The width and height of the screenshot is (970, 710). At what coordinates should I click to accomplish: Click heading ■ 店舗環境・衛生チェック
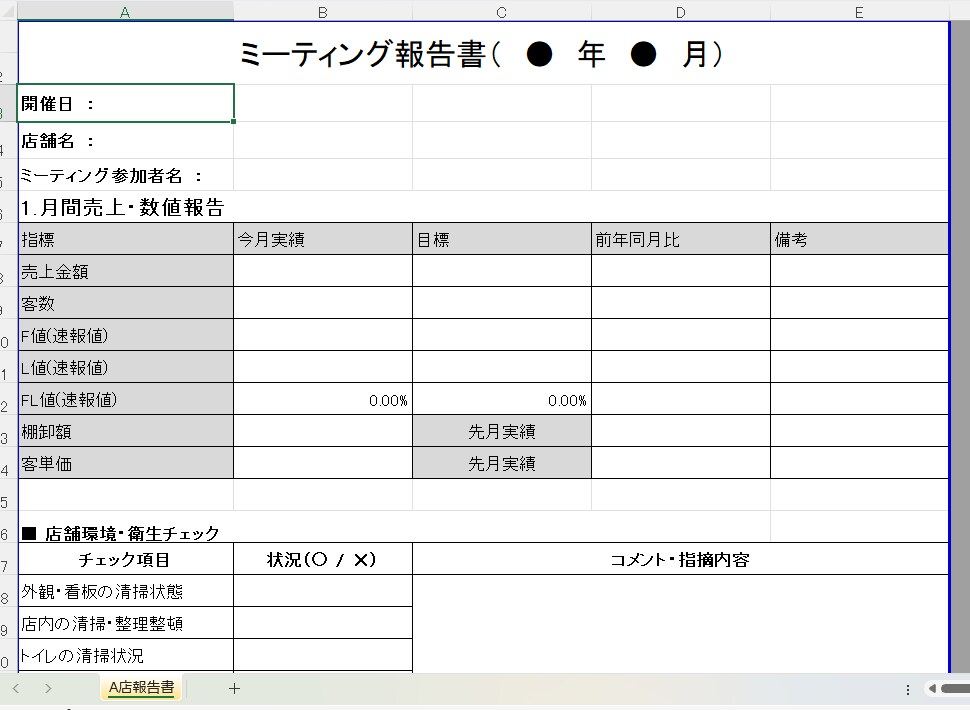120,533
